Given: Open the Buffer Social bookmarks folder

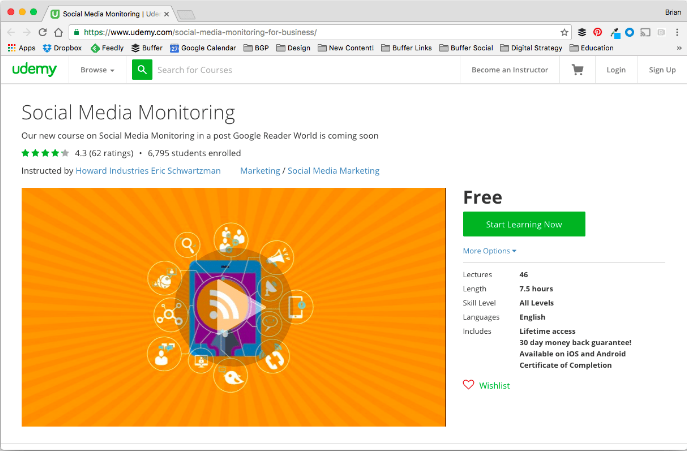Looking at the screenshot, I should coord(467,48).
